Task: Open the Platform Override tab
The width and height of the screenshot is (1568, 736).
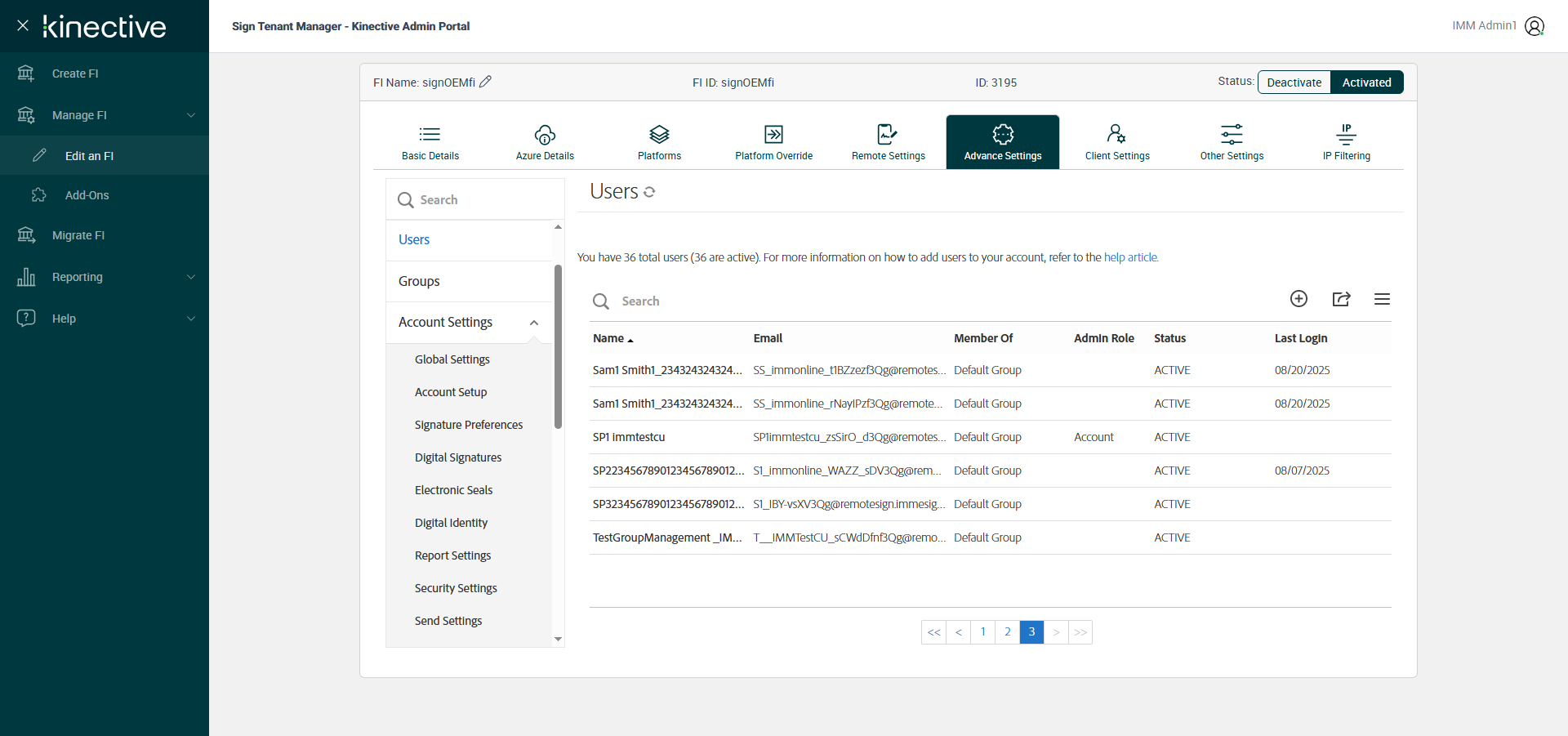Action: (x=773, y=142)
